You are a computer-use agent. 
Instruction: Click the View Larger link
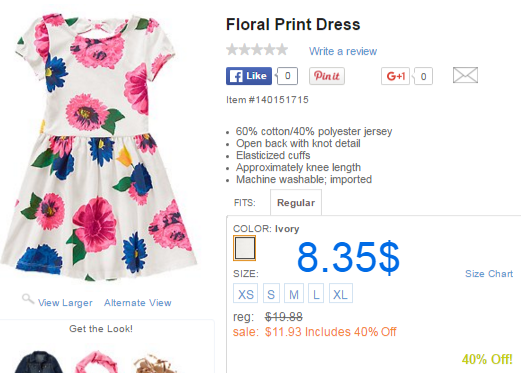65,303
